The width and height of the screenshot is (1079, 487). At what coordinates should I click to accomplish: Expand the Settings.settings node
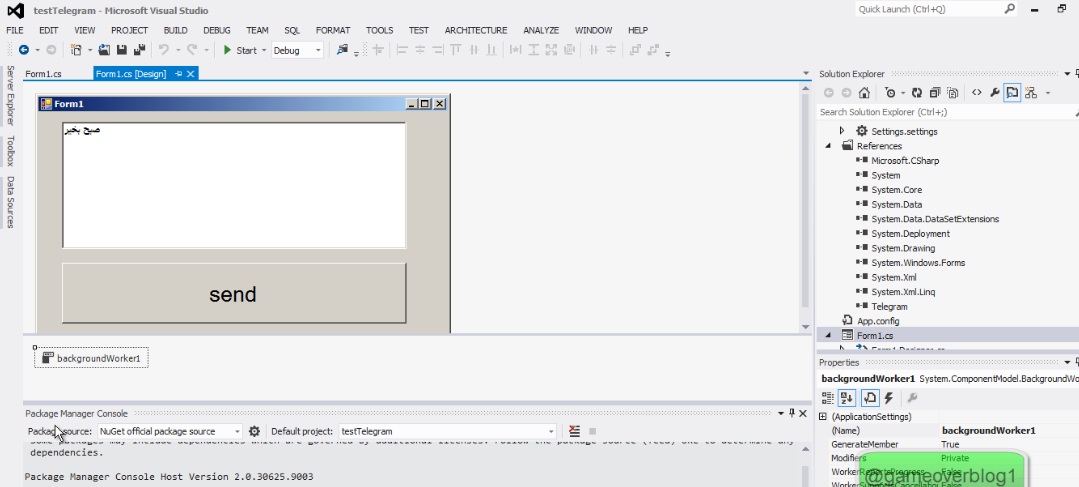coord(841,131)
